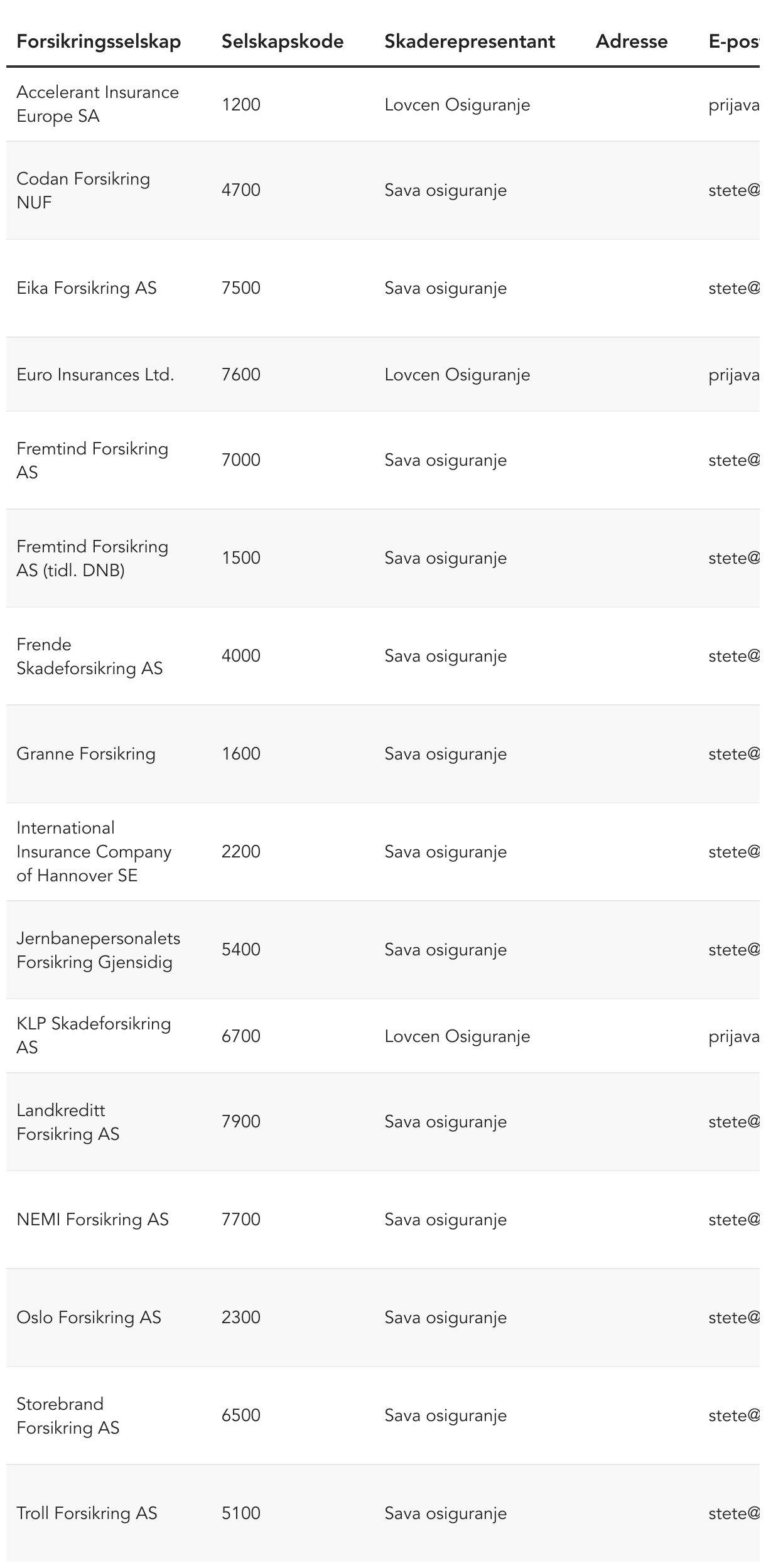Select Accelerant Insurance Europe SA row name

click(97, 104)
